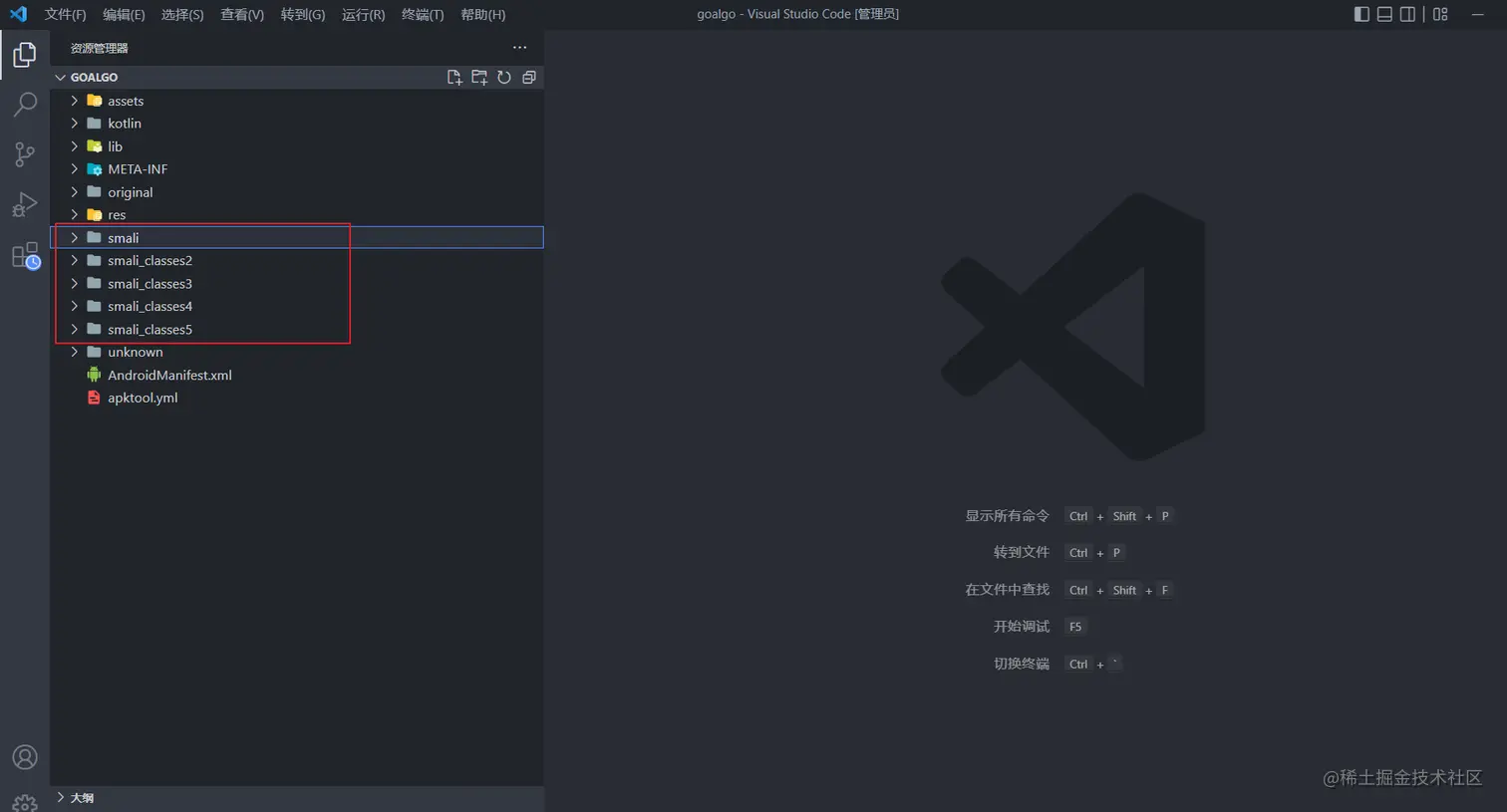Create a new file in GOALGO
The height and width of the screenshot is (812, 1507).
(x=454, y=77)
